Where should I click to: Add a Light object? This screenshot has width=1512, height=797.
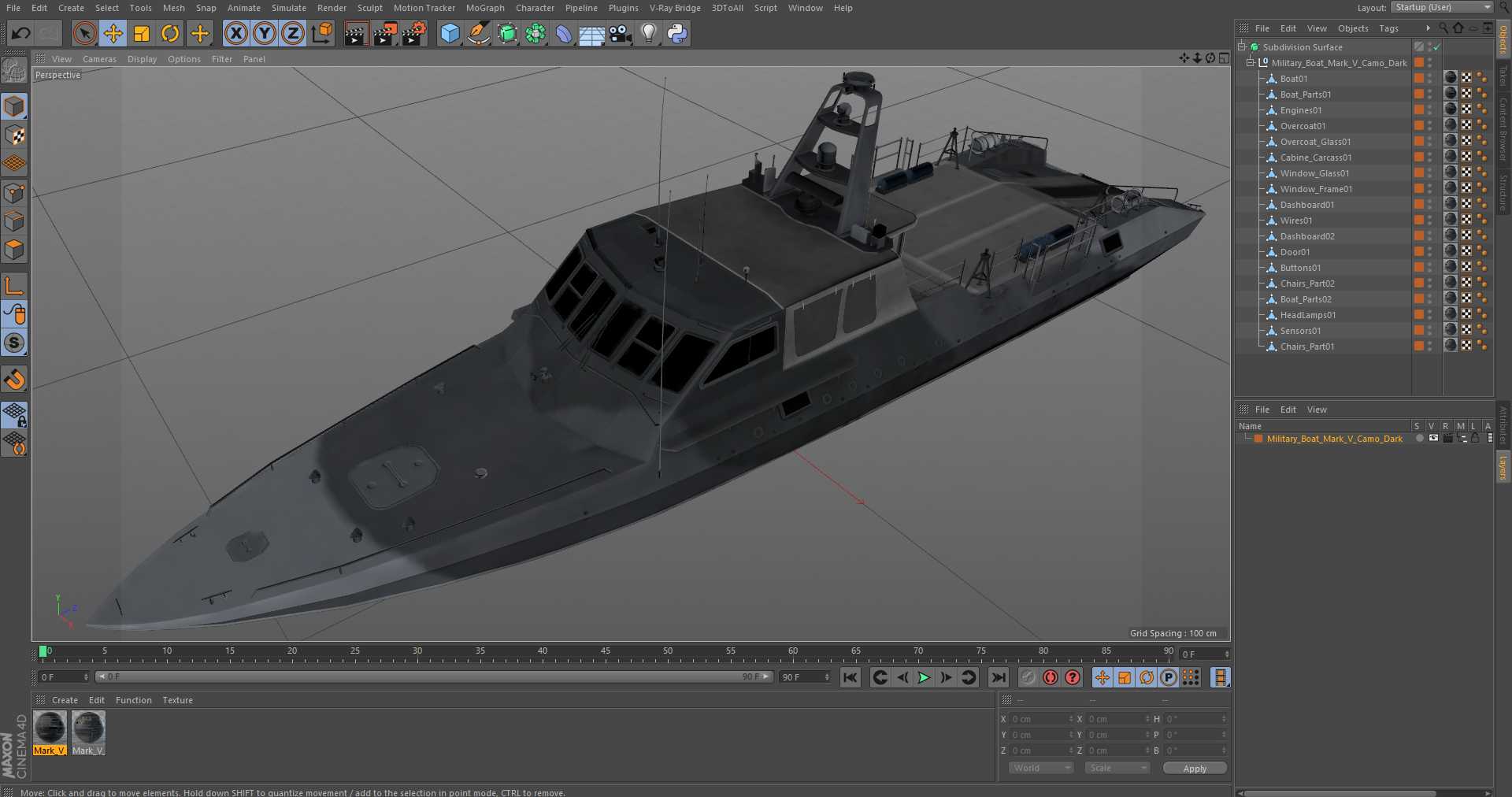pyautogui.click(x=649, y=33)
